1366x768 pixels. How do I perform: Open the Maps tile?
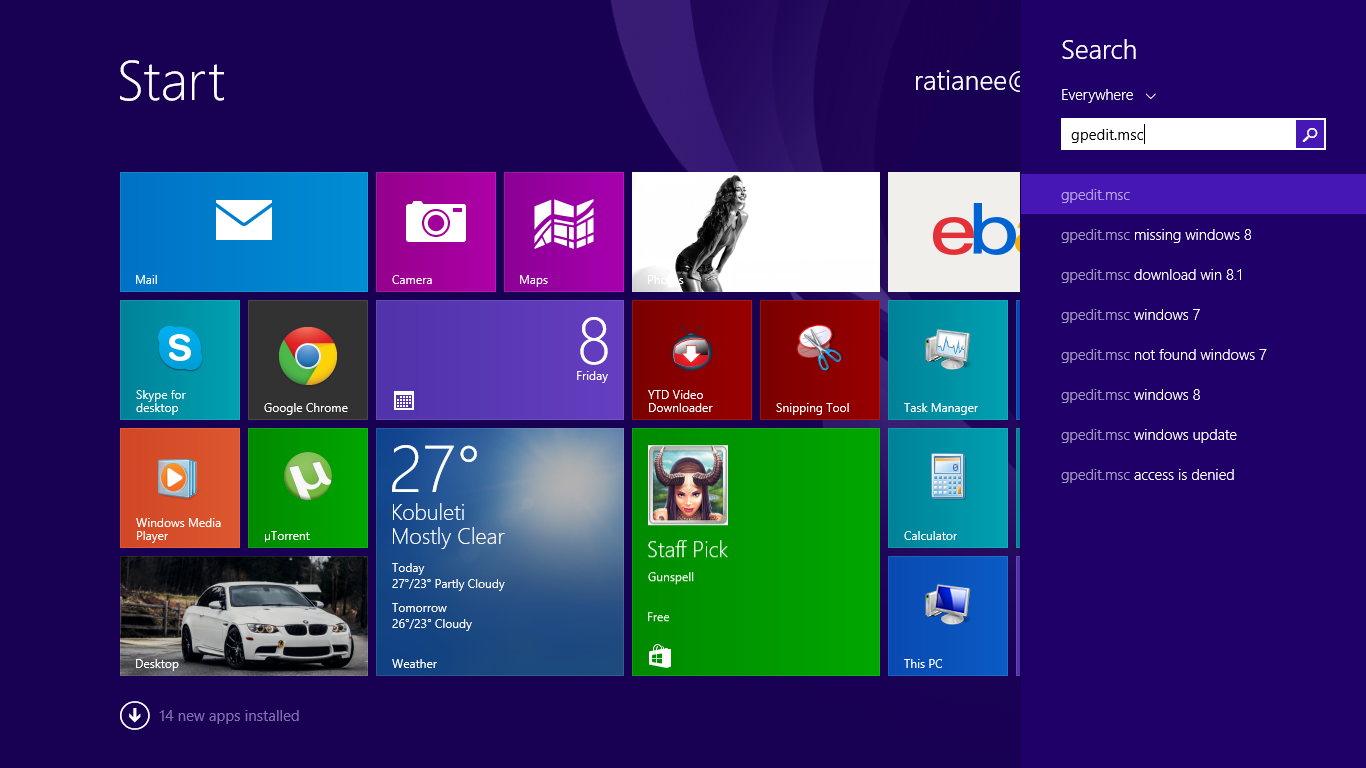(563, 231)
